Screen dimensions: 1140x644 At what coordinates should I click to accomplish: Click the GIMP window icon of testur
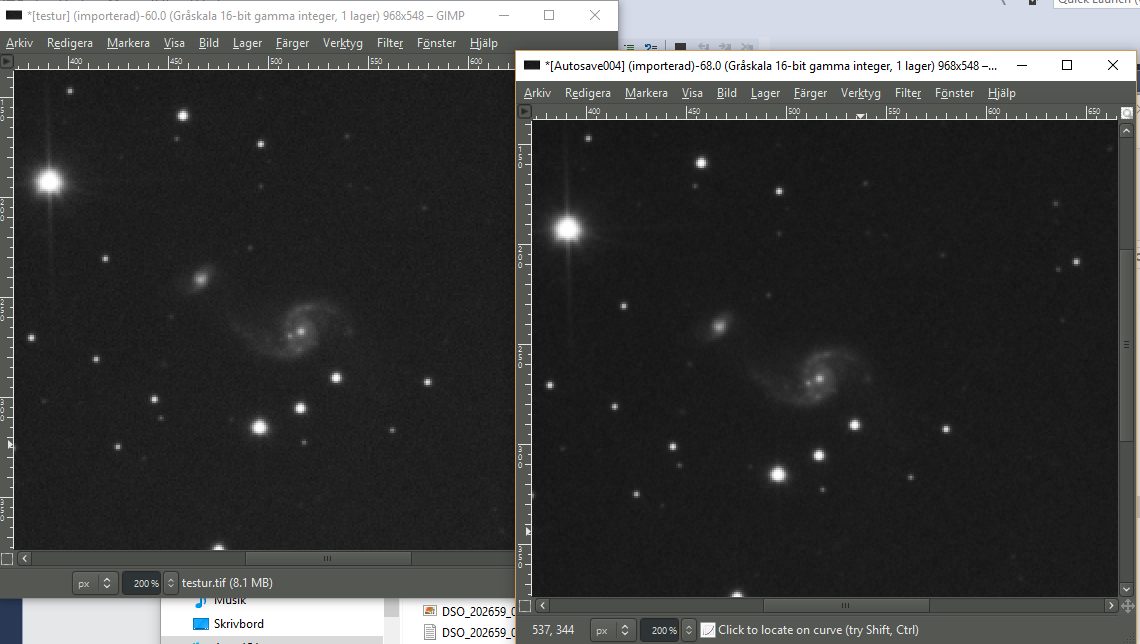14,15
